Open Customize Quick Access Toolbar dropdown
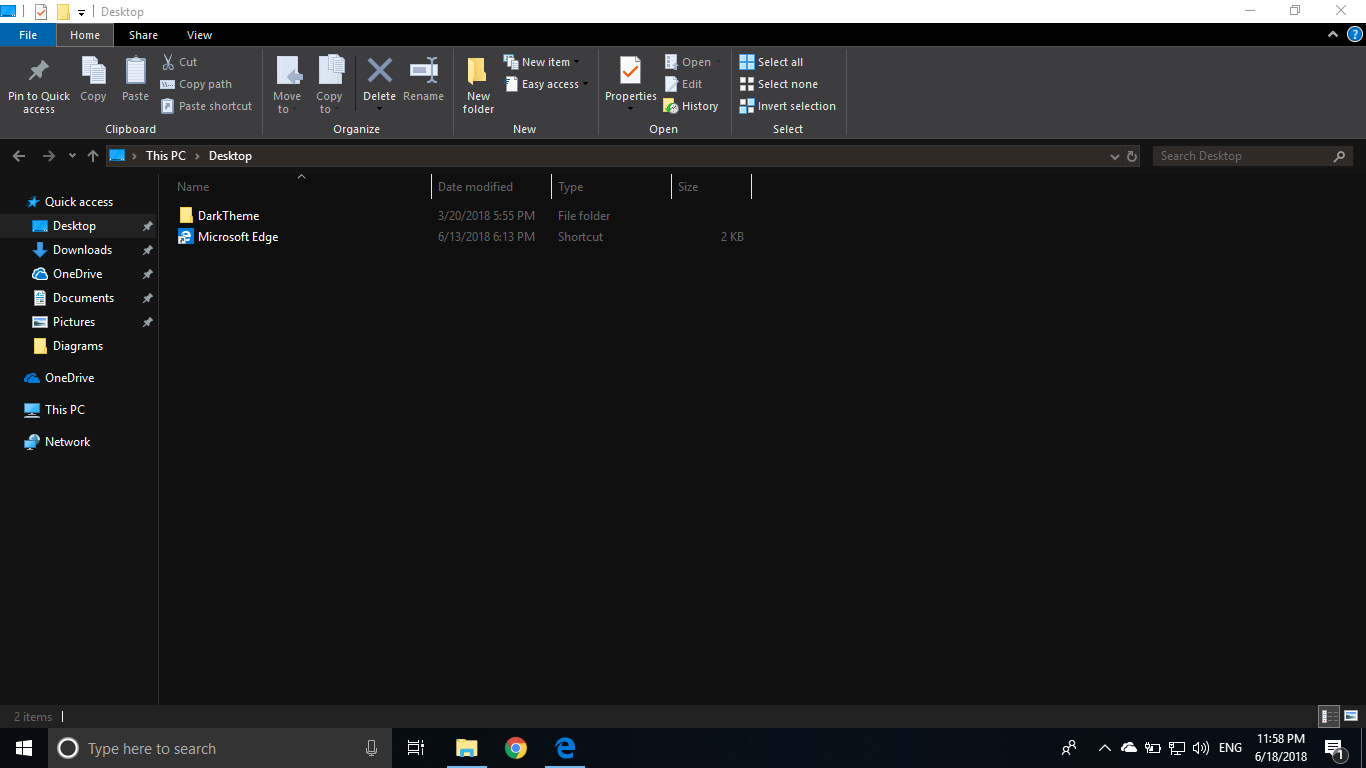Screen dimensions: 1366x768 click(81, 12)
